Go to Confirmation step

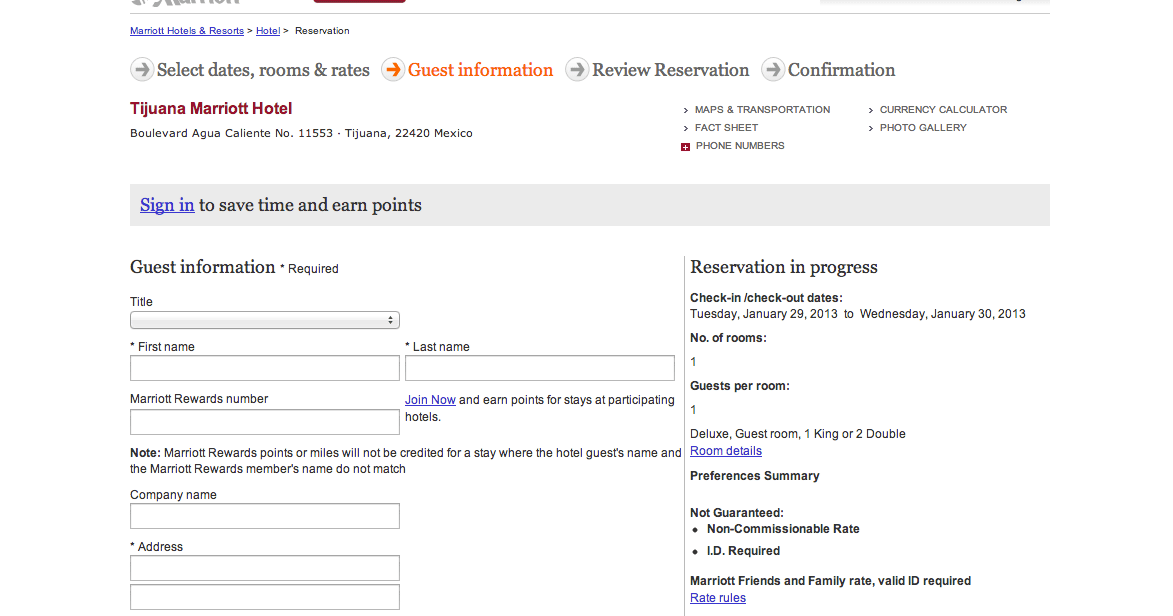pyautogui.click(x=842, y=70)
